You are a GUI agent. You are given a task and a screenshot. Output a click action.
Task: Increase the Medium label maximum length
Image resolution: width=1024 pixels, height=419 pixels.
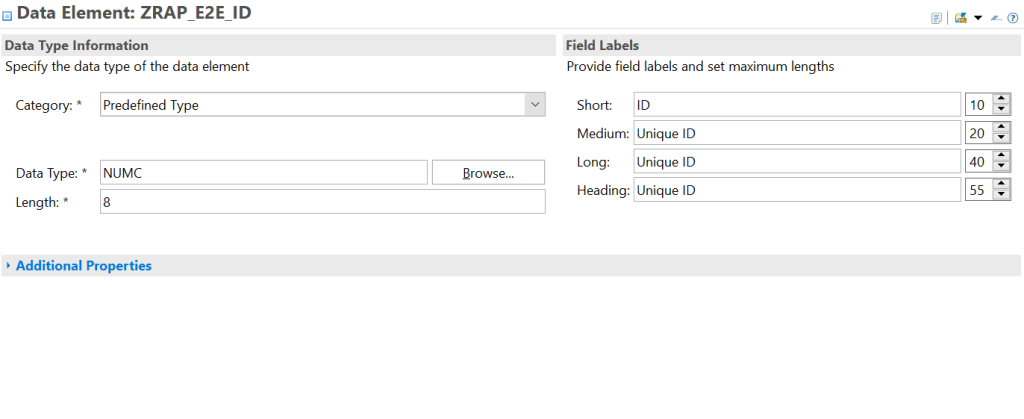click(1001, 127)
